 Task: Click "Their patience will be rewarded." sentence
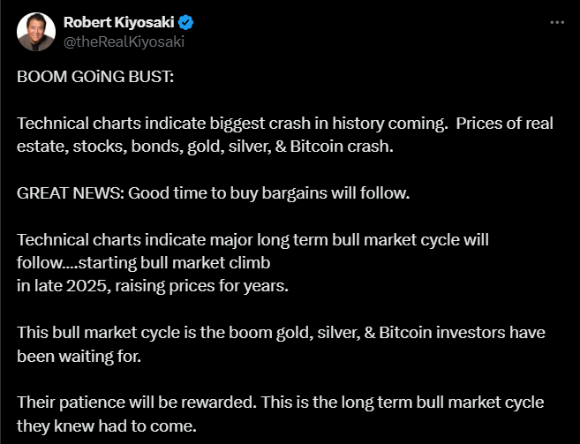tap(137, 403)
